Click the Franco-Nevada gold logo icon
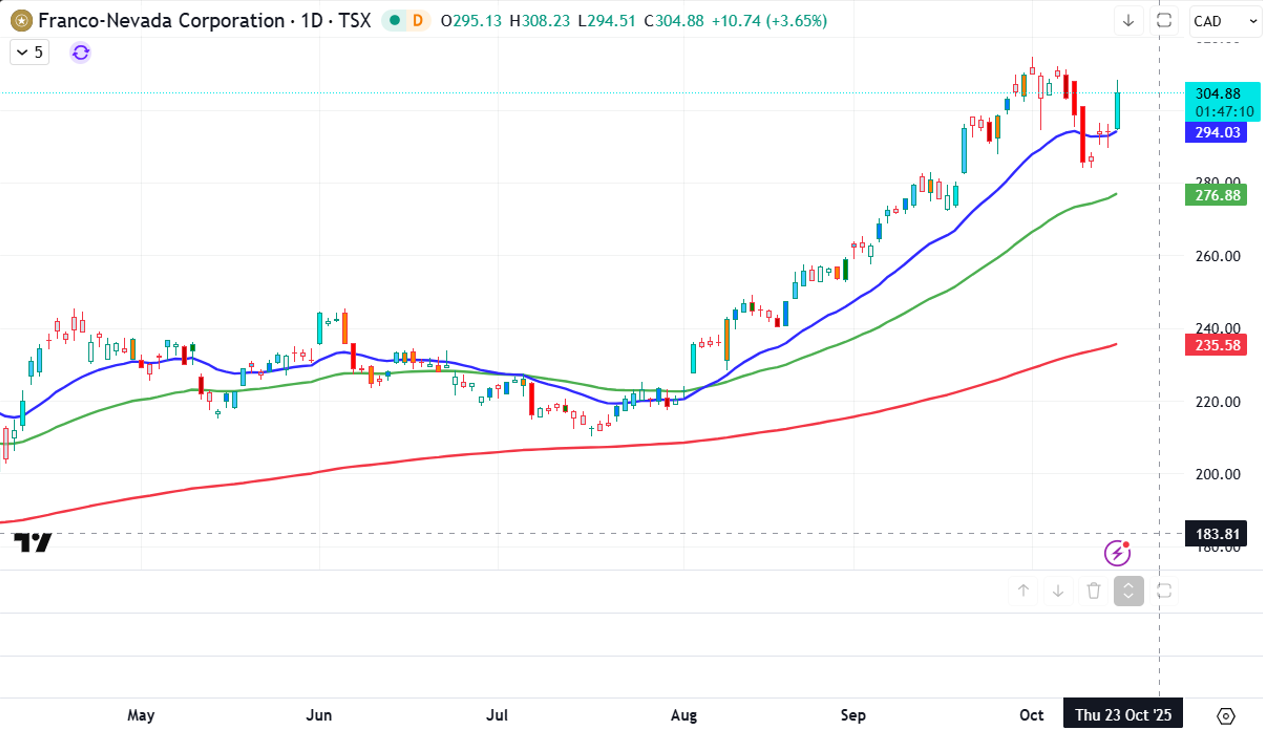 tap(21, 20)
